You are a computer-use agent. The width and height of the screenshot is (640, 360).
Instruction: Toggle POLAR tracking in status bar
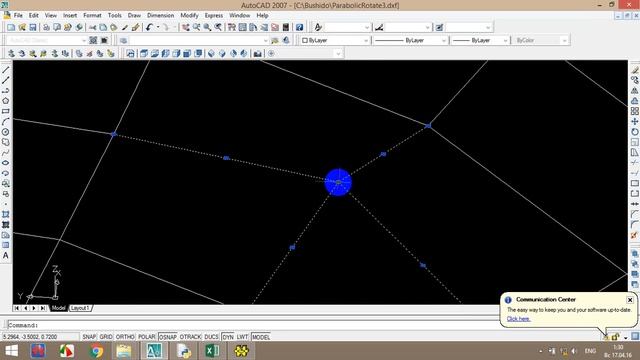[147, 337]
